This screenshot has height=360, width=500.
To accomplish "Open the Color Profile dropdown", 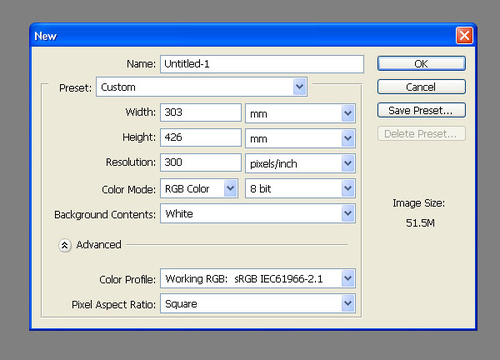I will click(258, 278).
